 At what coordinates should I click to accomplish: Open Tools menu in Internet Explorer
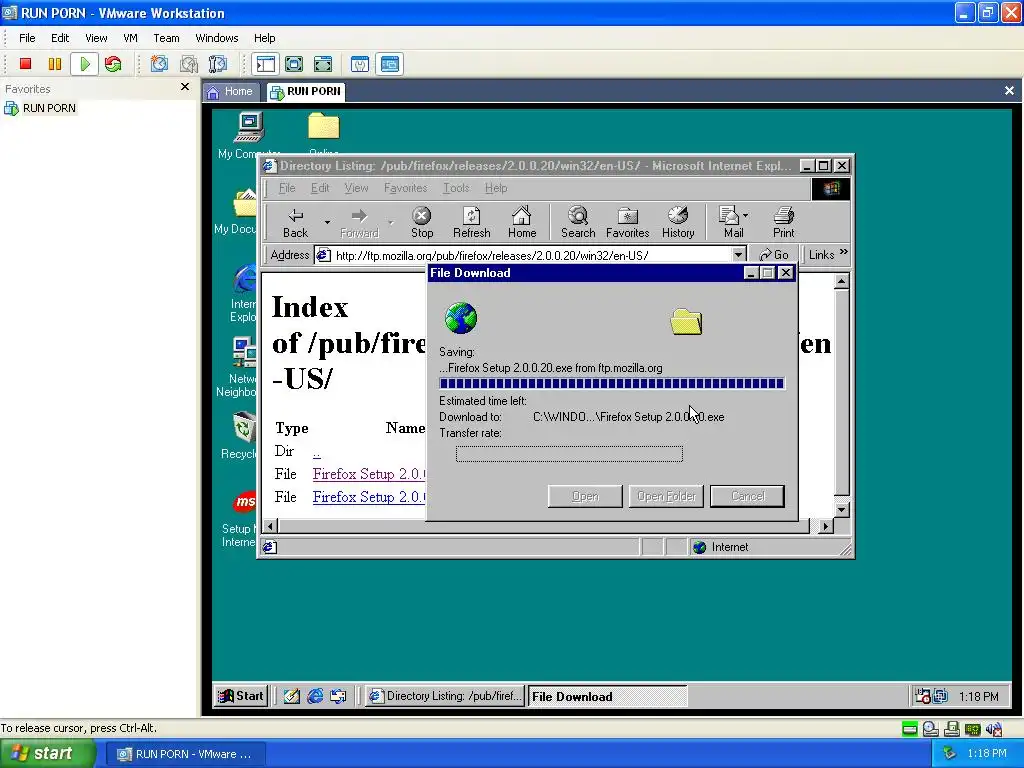tap(456, 188)
